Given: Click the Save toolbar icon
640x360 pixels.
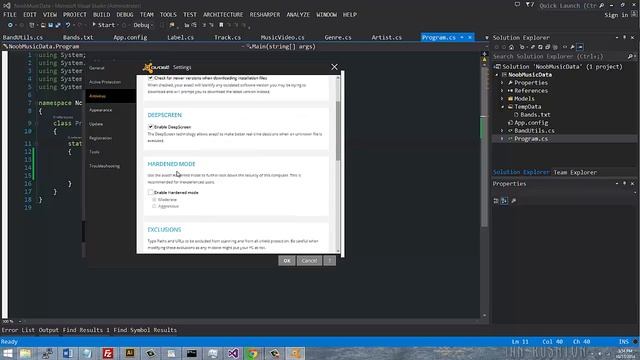Looking at the screenshot, I should tap(51, 25).
